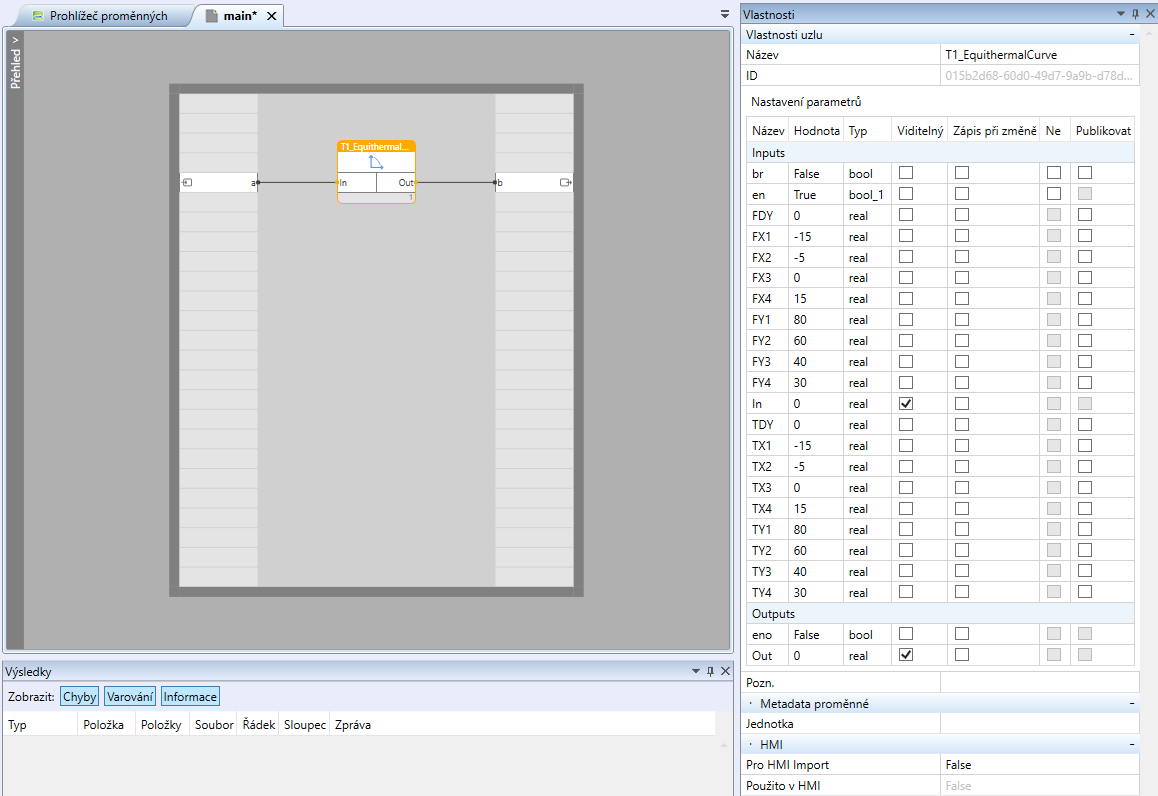Toggle the Varování filter
The height and width of the screenshot is (796, 1158).
pyautogui.click(x=130, y=696)
